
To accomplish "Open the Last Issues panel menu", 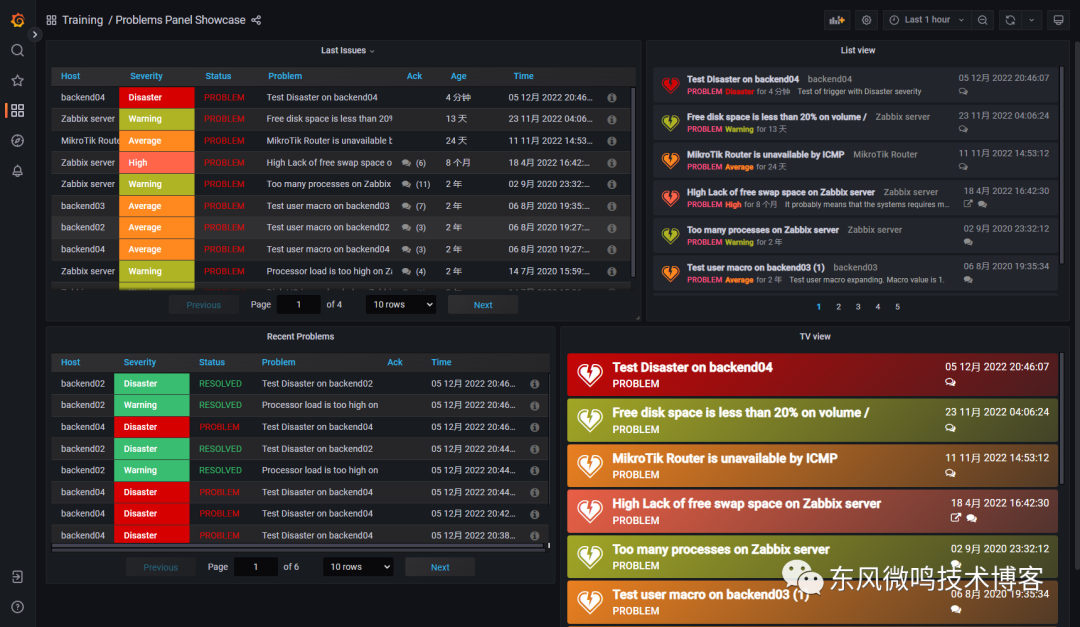I will tap(347, 50).
